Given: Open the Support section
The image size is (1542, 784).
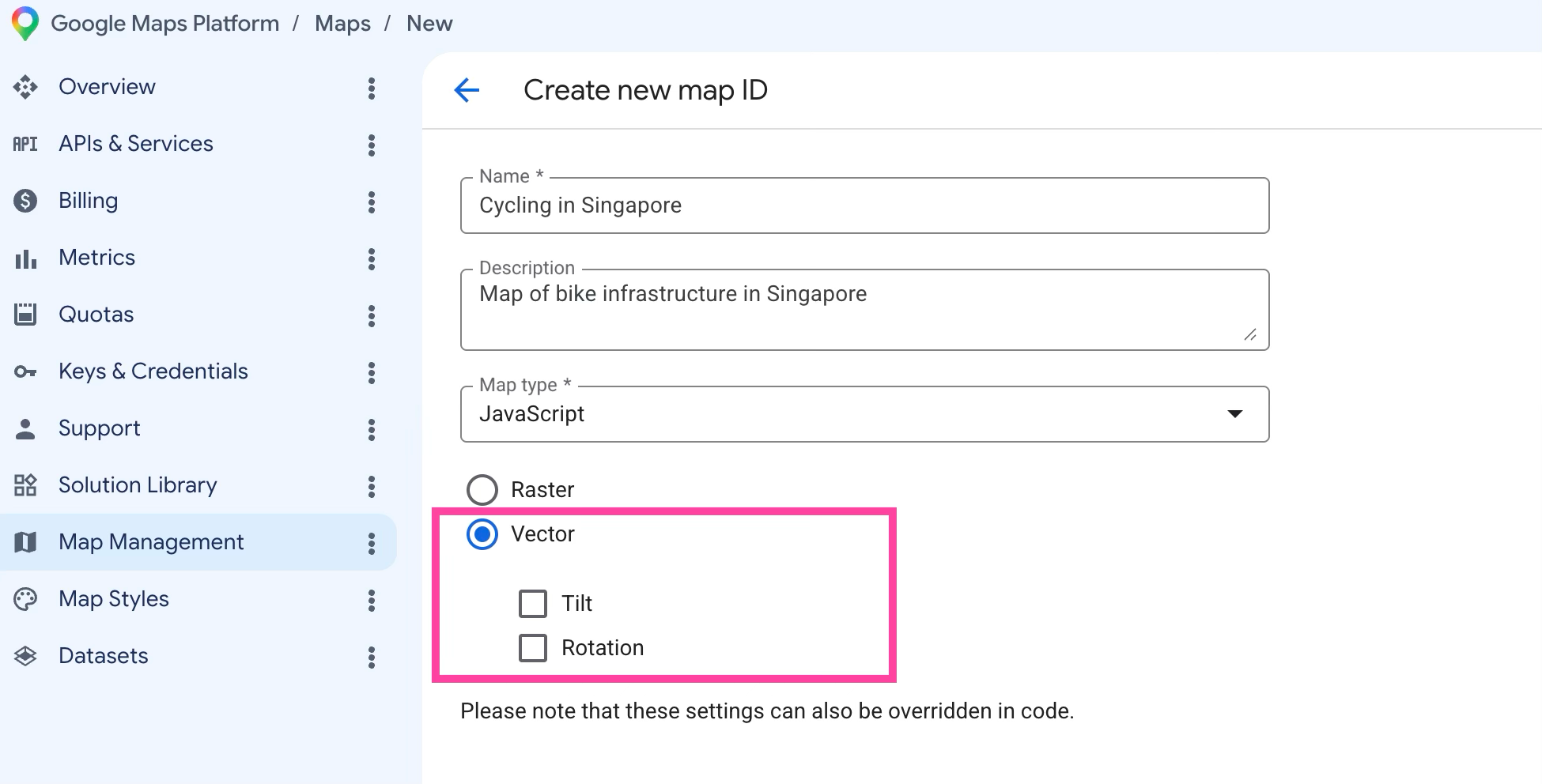Looking at the screenshot, I should pyautogui.click(x=99, y=428).
